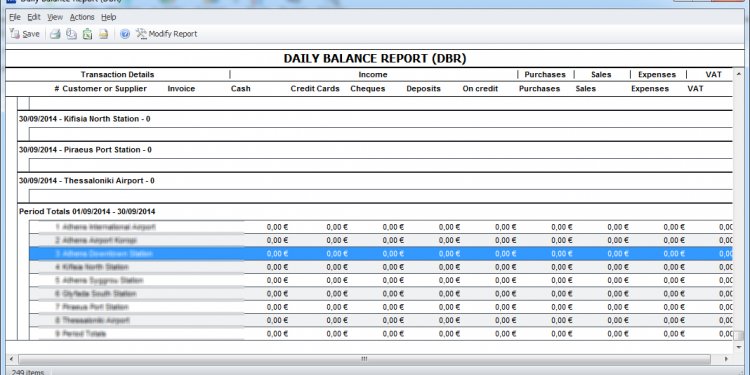Click the Modify Report button

point(166,34)
